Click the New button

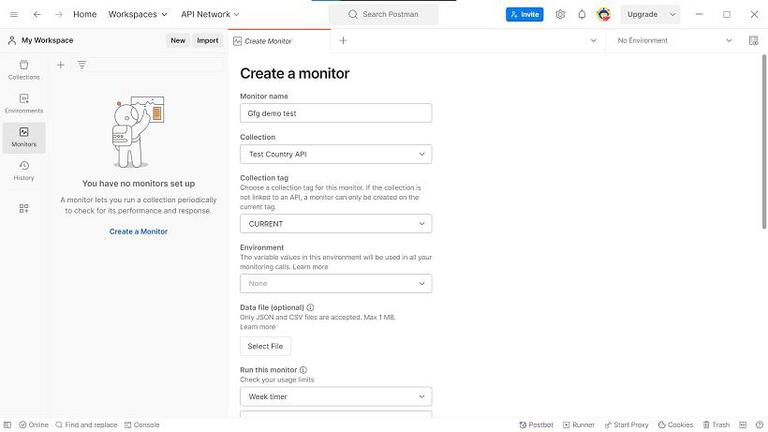(178, 41)
